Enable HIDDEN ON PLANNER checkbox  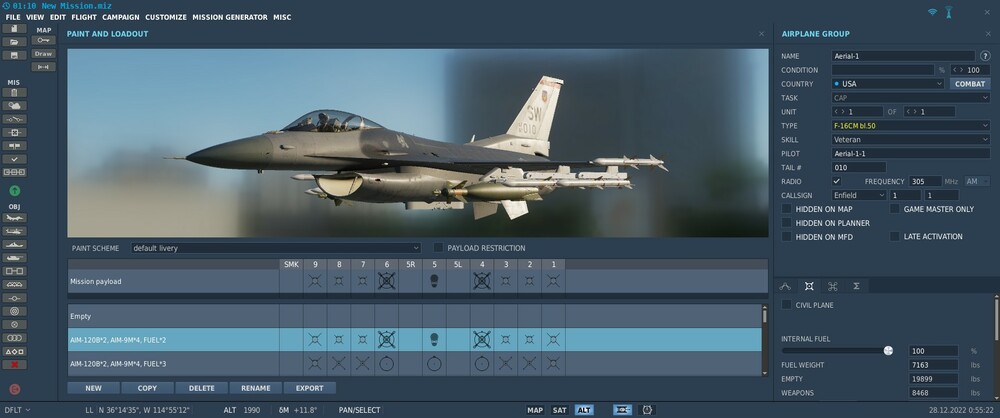[x=786, y=223]
